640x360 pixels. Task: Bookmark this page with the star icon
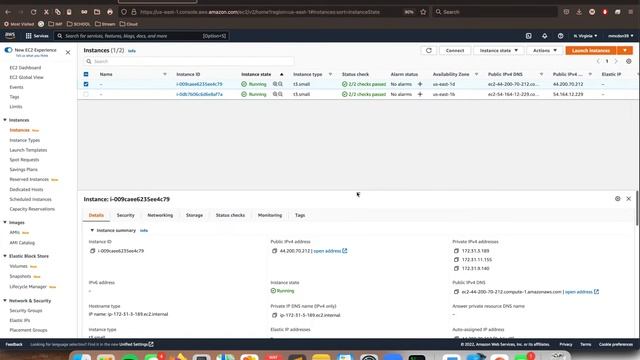click(x=423, y=12)
